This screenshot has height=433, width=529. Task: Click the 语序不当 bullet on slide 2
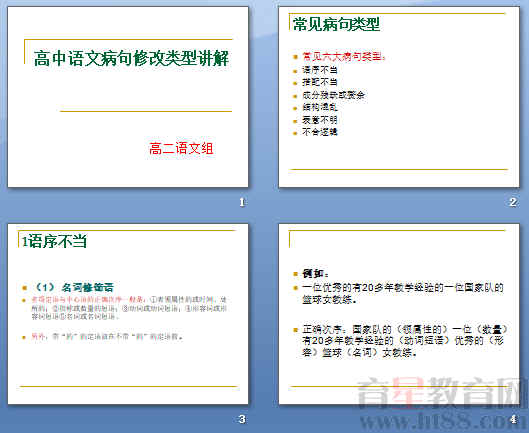tap(319, 70)
